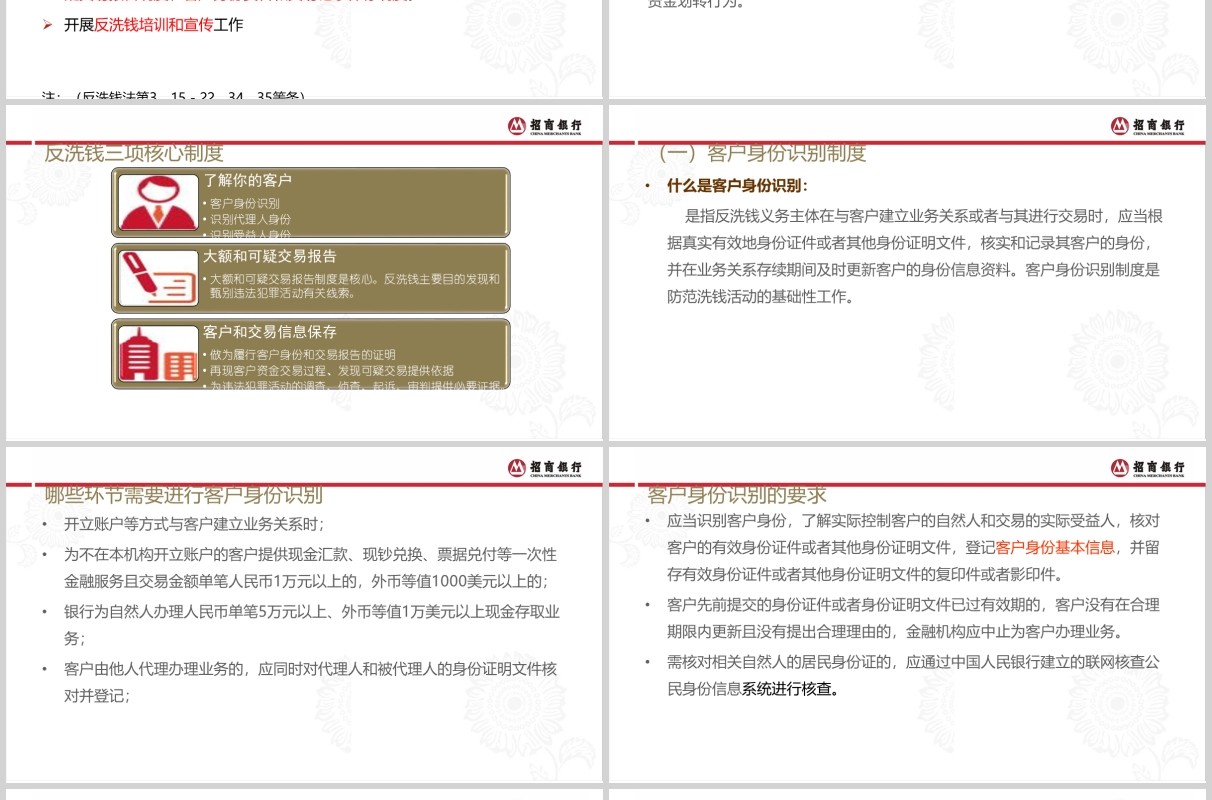Image resolution: width=1212 pixels, height=800 pixels.
Task: Click the line starting 为不在本机构开立账户的客户
Action: pos(310,554)
